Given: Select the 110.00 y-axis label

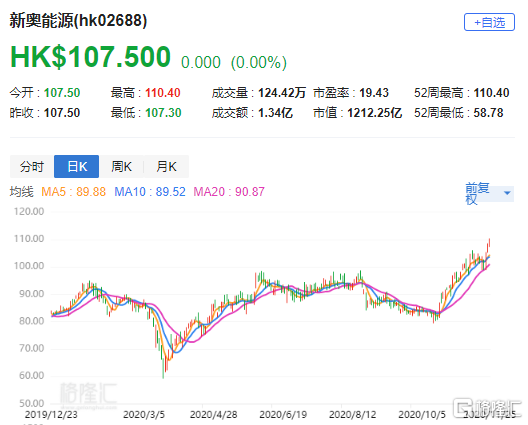Looking at the screenshot, I should point(29,239).
